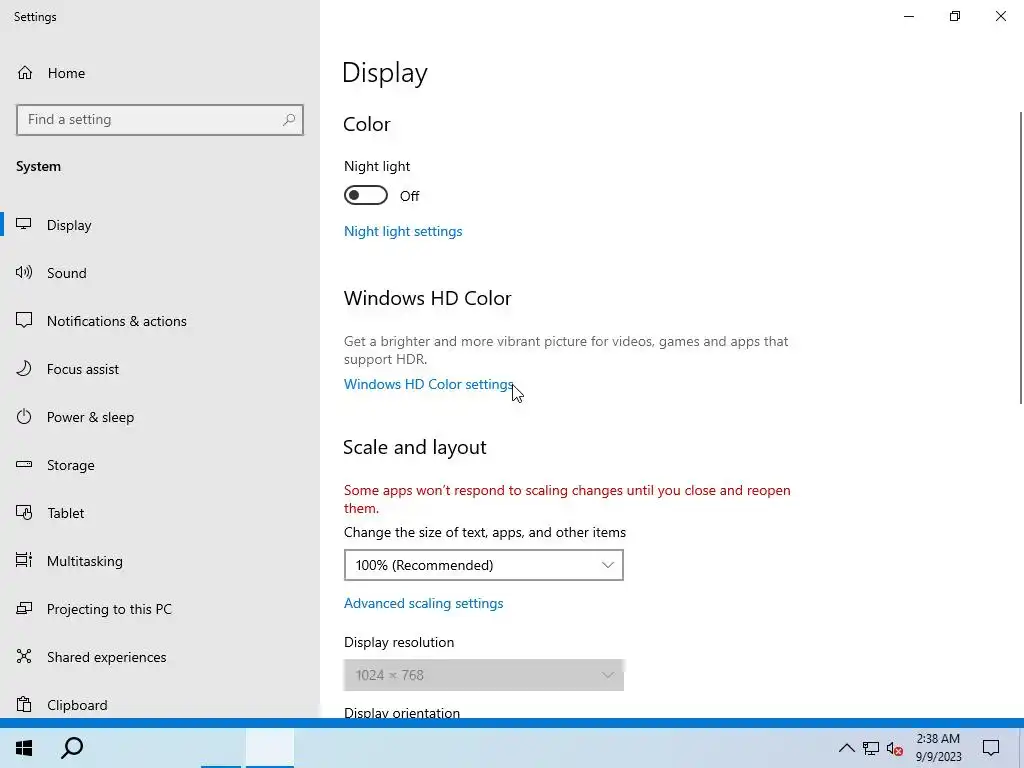Open Advanced scaling settings link

[x=424, y=603]
